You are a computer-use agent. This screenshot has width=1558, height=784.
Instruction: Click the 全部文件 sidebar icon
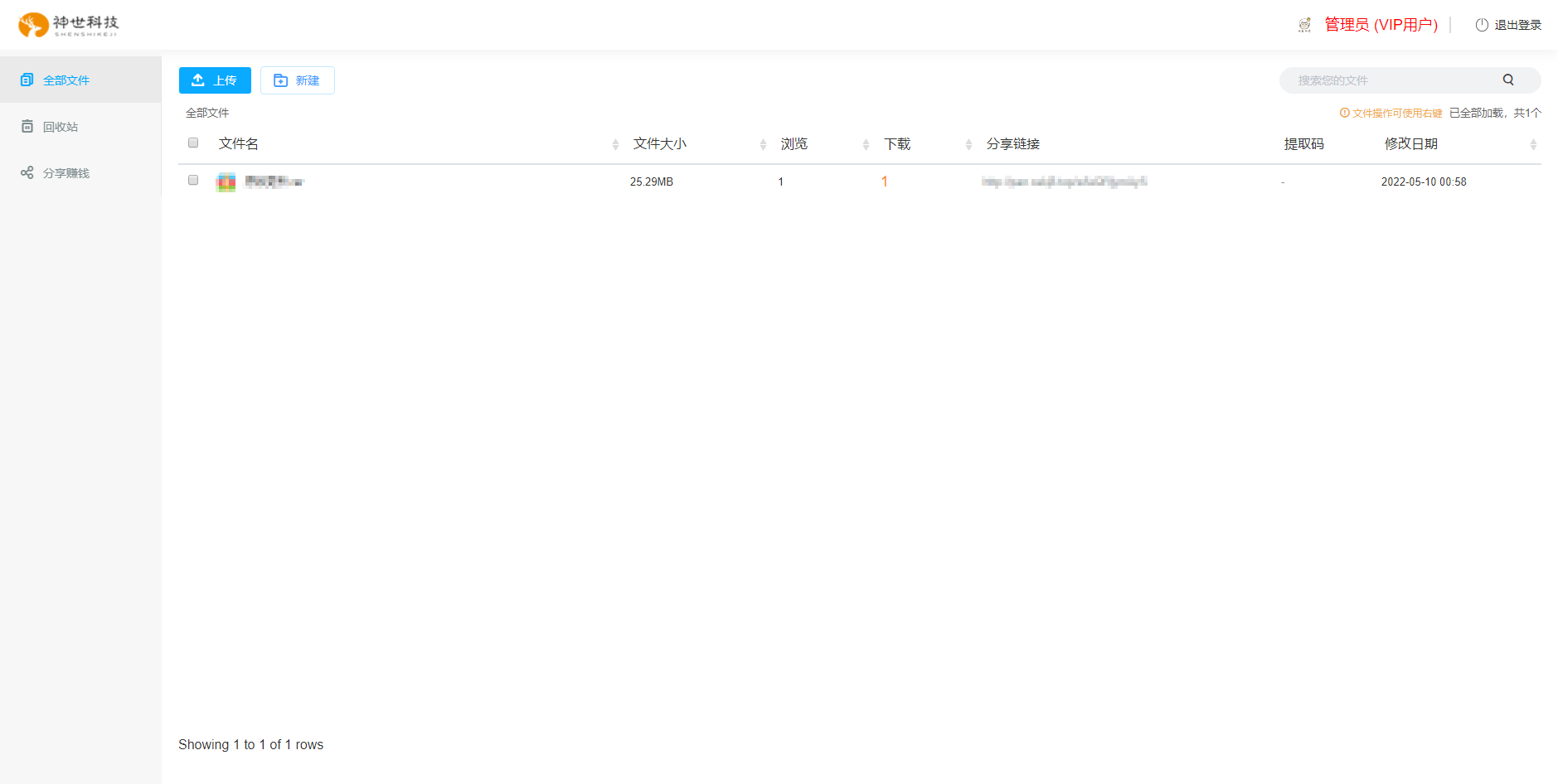pos(27,80)
